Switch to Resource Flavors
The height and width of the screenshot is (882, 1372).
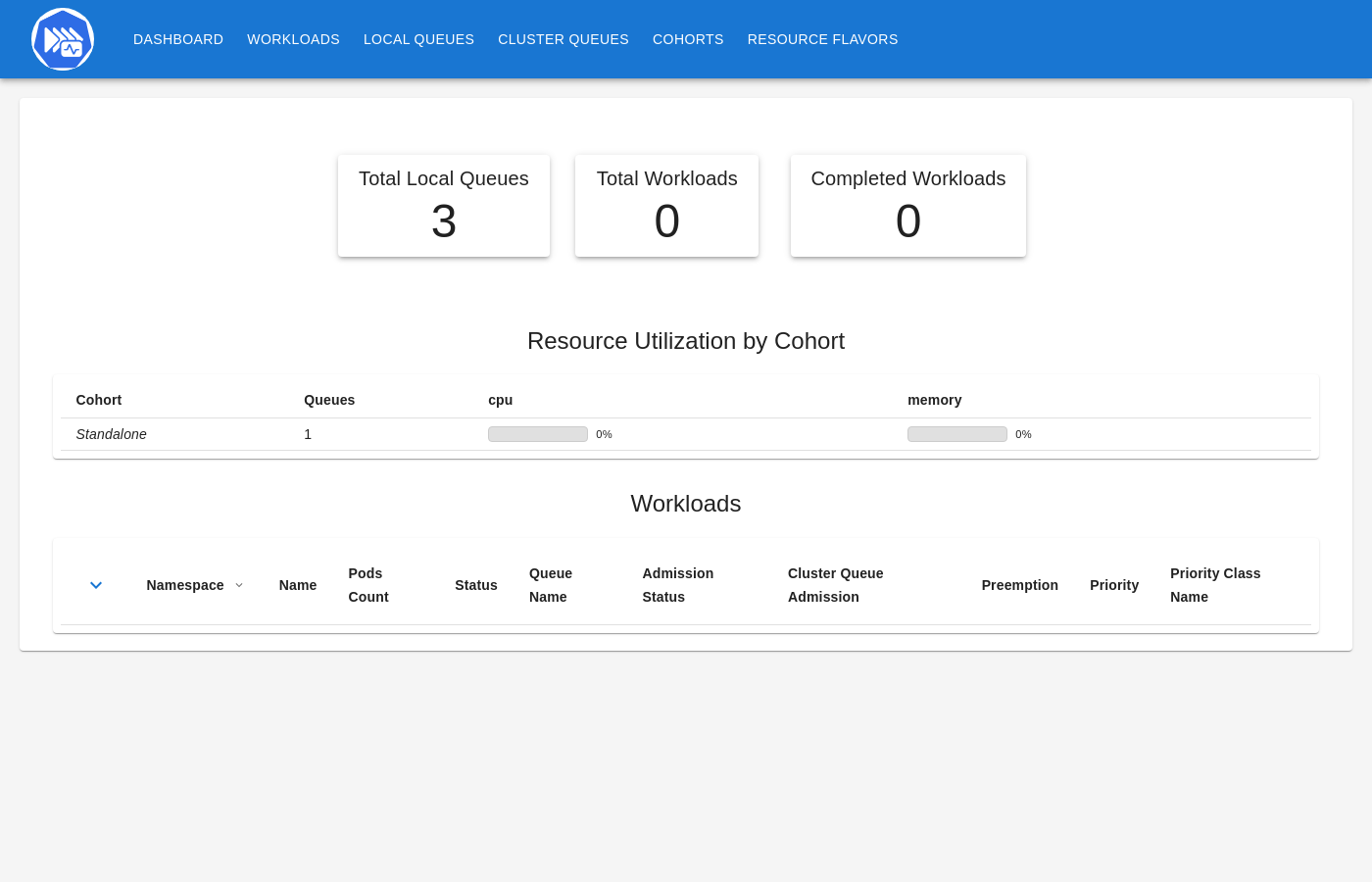pyautogui.click(x=822, y=39)
